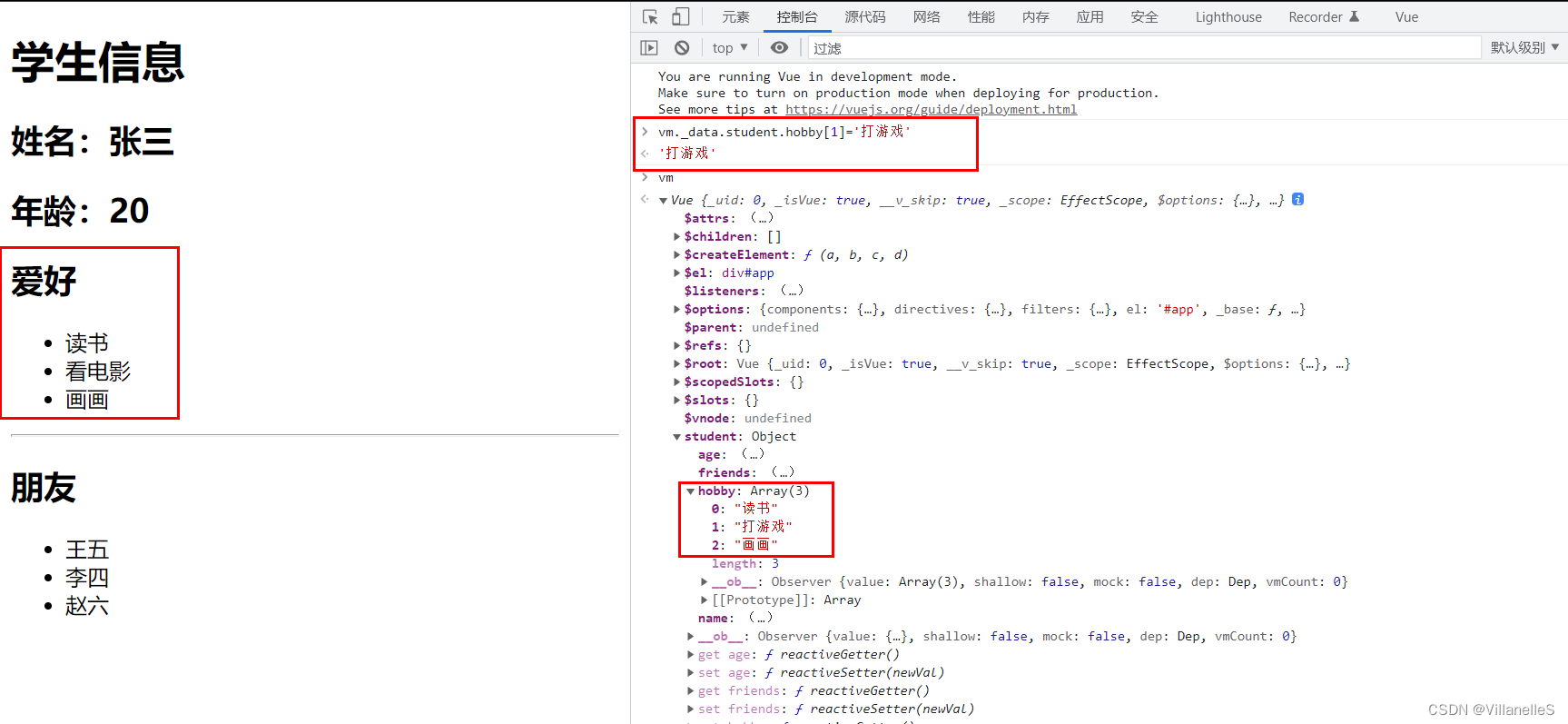The image size is (1568, 724).
Task: Open the Recorder tab
Action: [x=1324, y=17]
